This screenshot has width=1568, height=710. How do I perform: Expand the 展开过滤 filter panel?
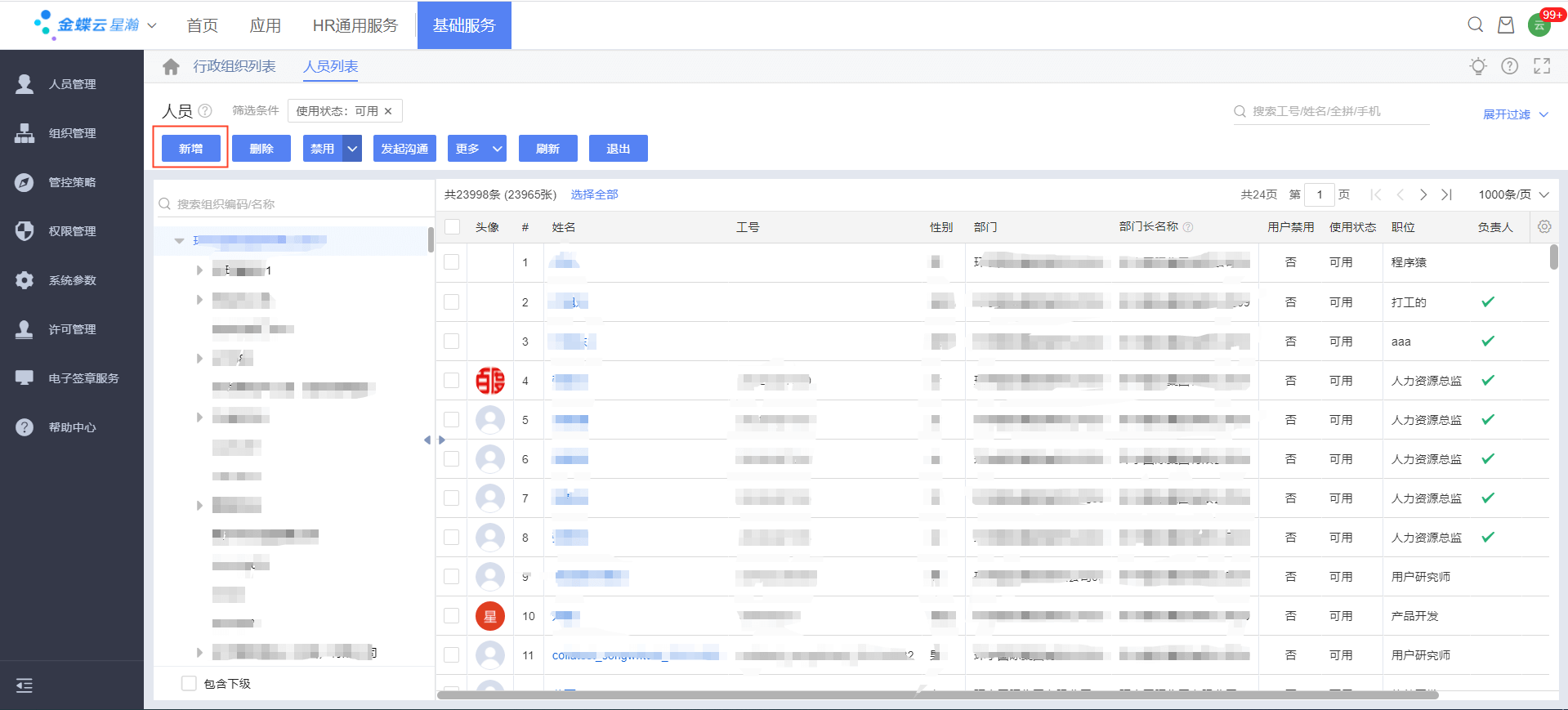[x=1515, y=114]
